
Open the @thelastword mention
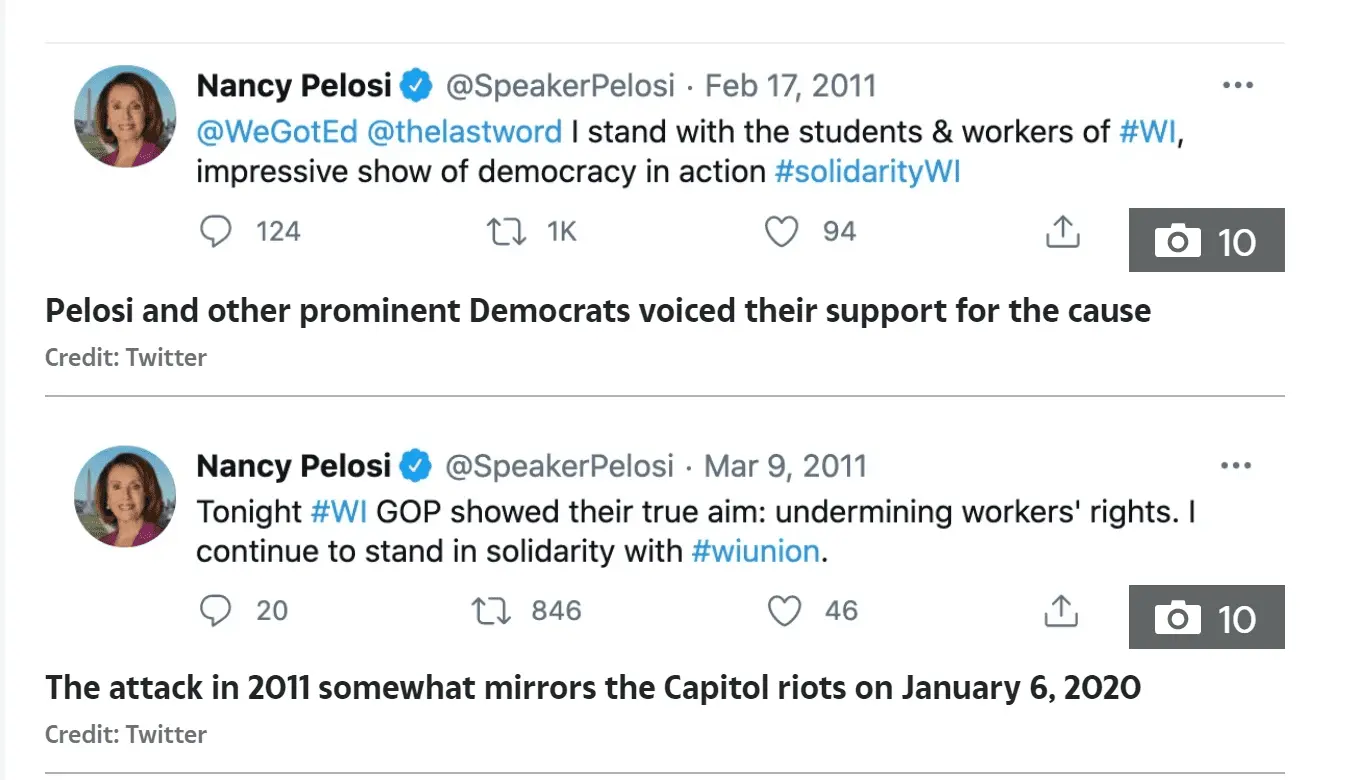tap(466, 131)
